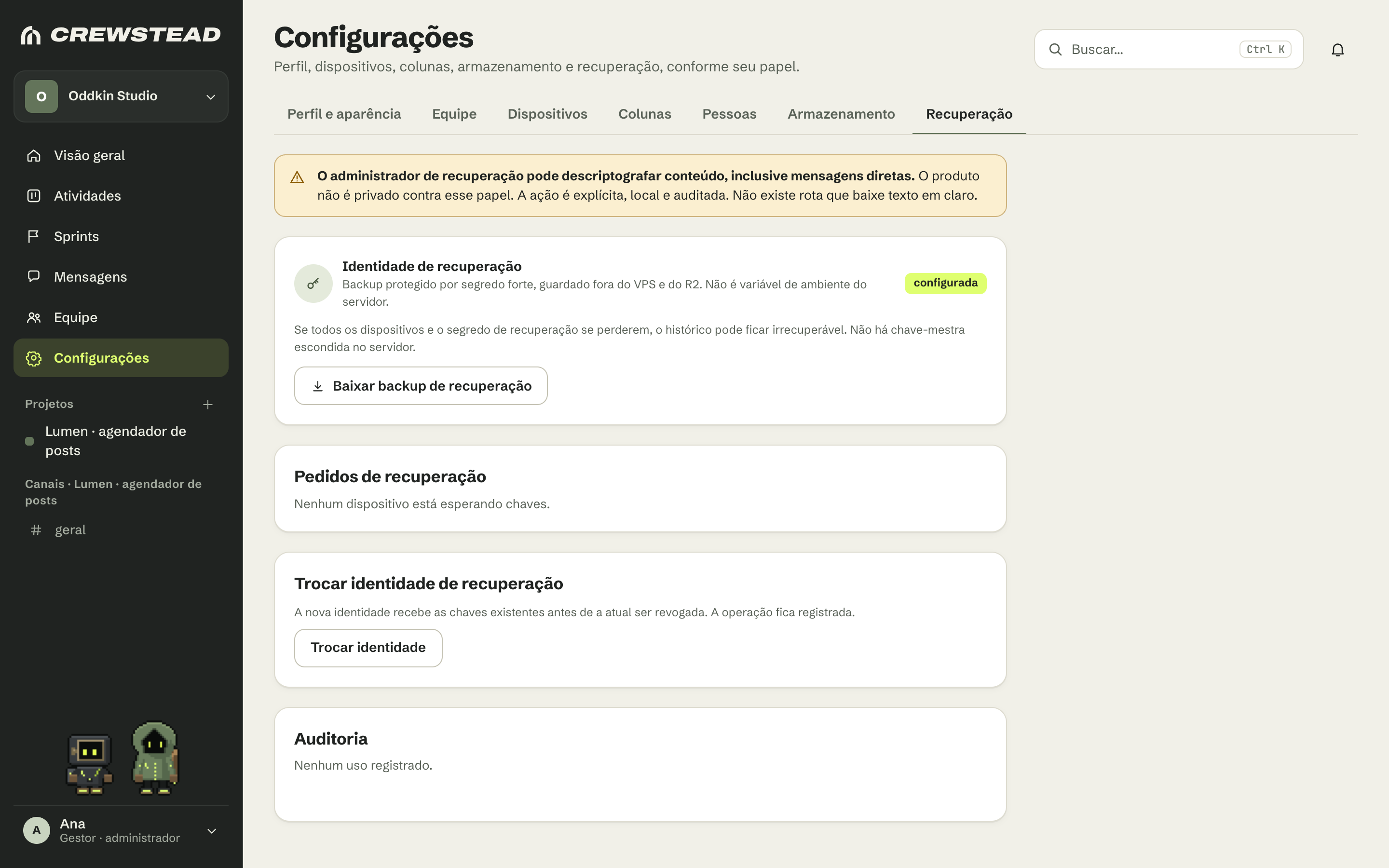This screenshot has height=868, width=1389.
Task: Navigate to Sprints in sidebar
Action: [121, 236]
